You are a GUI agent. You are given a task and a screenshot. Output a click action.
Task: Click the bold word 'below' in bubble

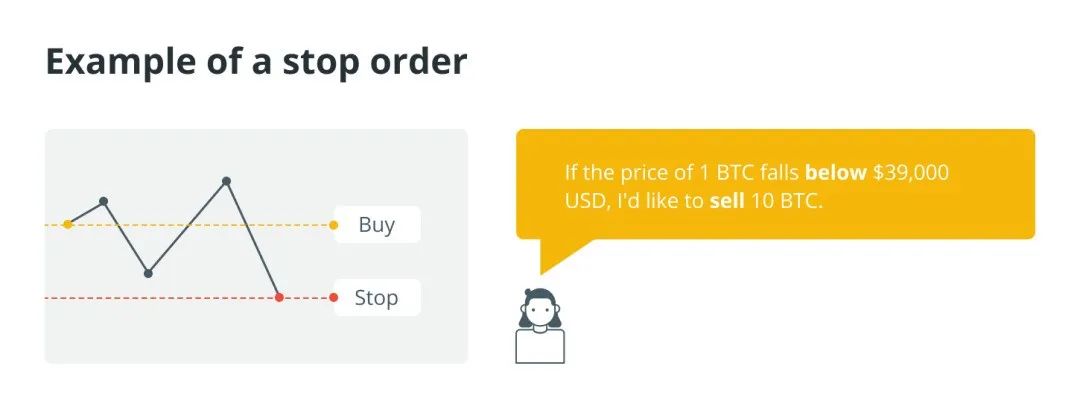pyautogui.click(x=835, y=172)
